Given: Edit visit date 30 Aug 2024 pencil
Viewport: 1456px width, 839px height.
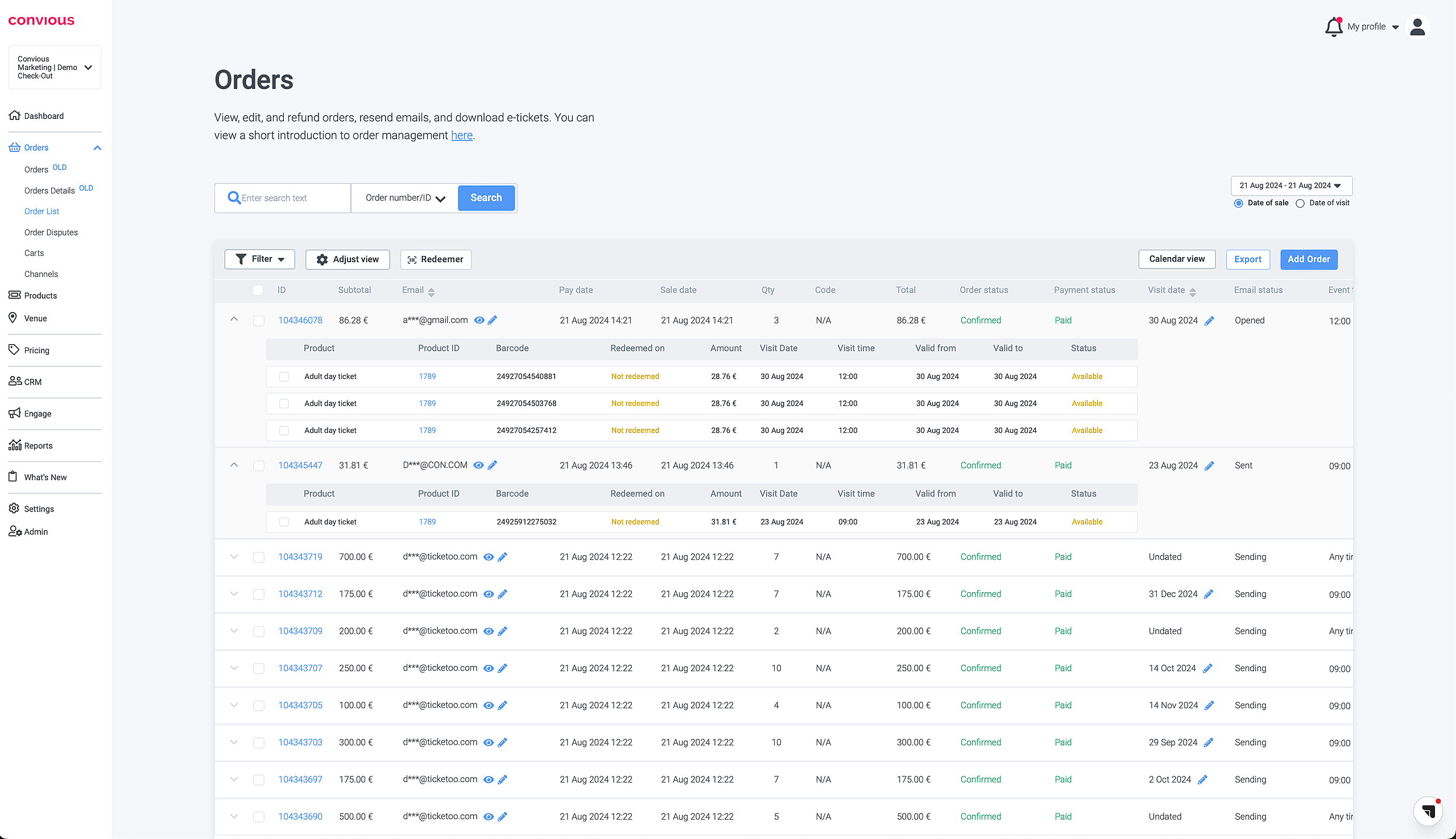Looking at the screenshot, I should pos(1209,321).
